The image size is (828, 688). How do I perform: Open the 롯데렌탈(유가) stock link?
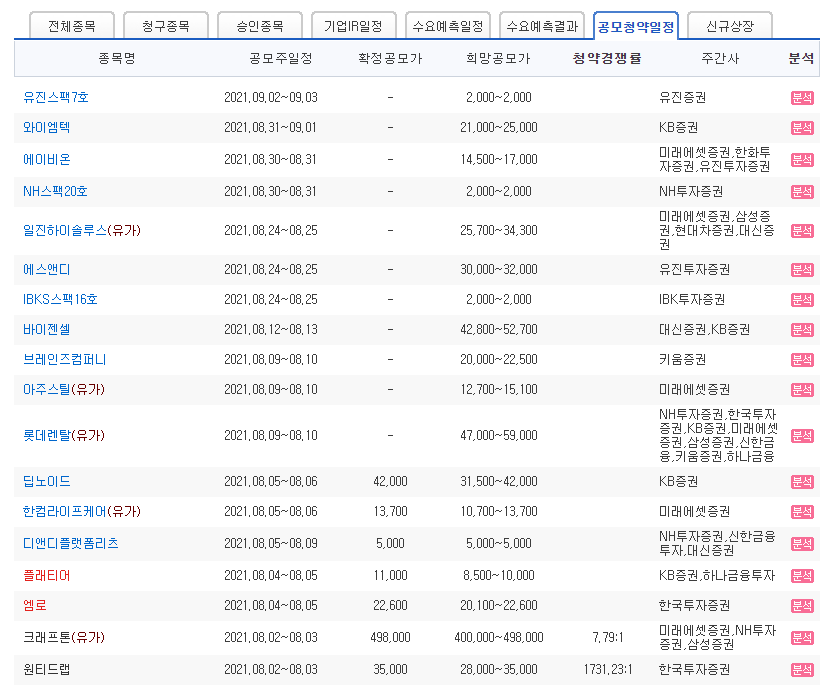pyautogui.click(x=64, y=436)
